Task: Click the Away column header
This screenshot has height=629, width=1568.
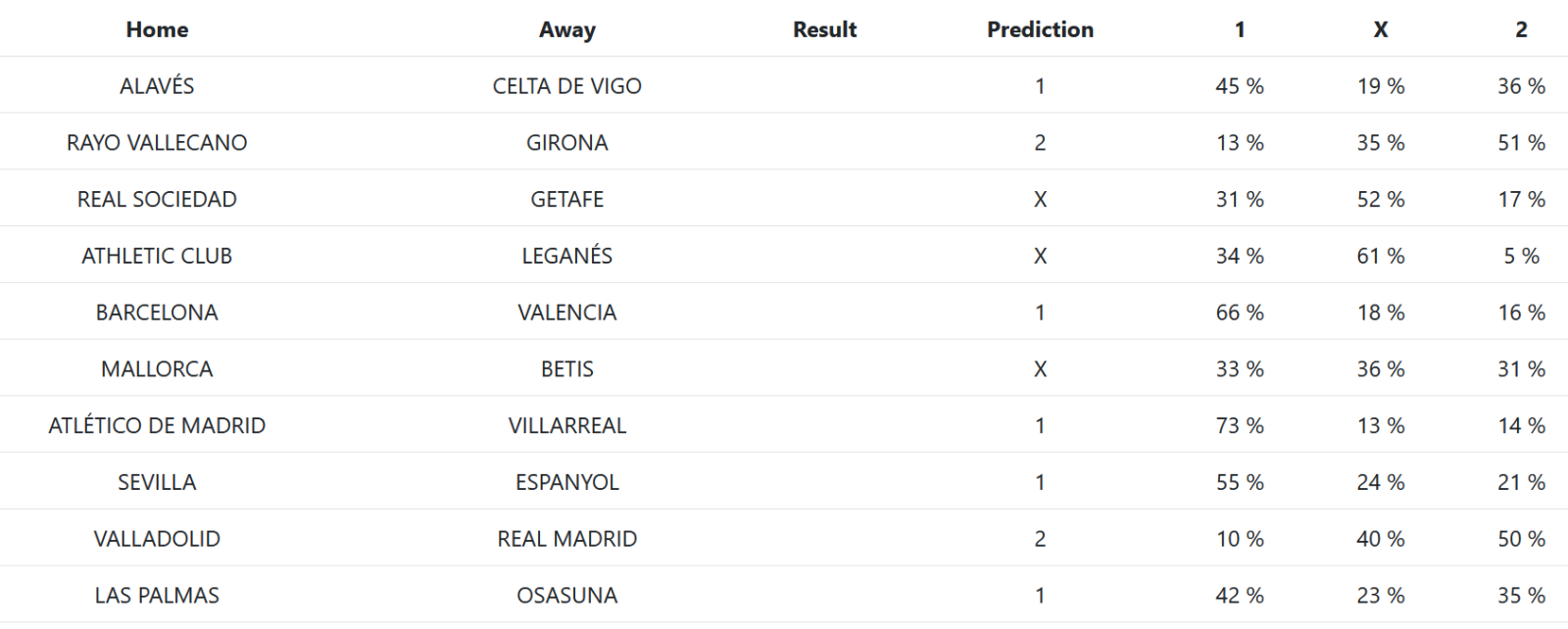Action: pyautogui.click(x=566, y=29)
